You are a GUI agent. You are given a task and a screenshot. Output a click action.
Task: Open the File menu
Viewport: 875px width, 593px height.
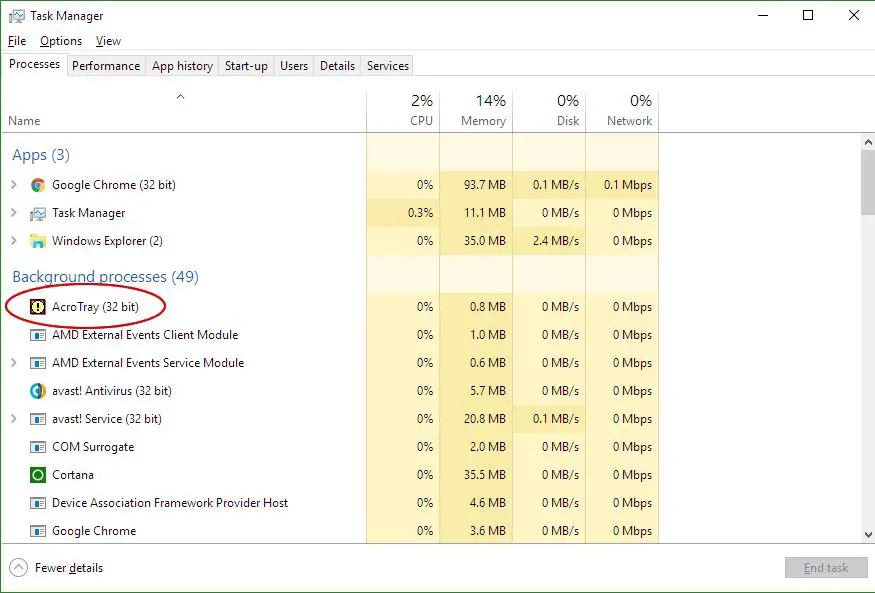17,41
